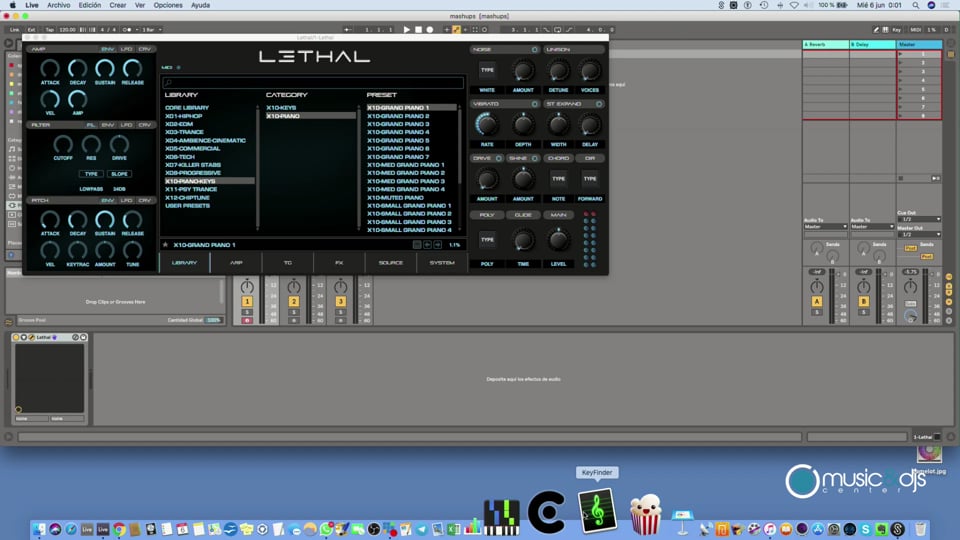The image size is (960, 540).
Task: Toggle the Vibrato section power switch
Action: tap(534, 104)
